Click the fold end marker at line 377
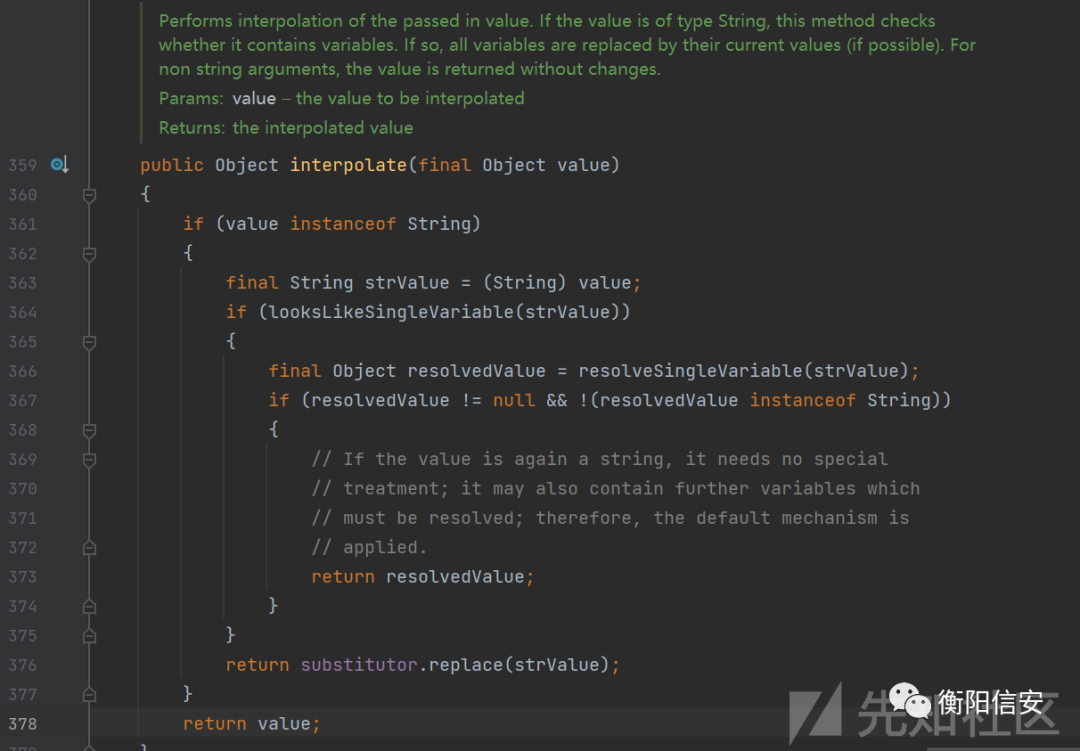The image size is (1080, 751). (x=89, y=694)
